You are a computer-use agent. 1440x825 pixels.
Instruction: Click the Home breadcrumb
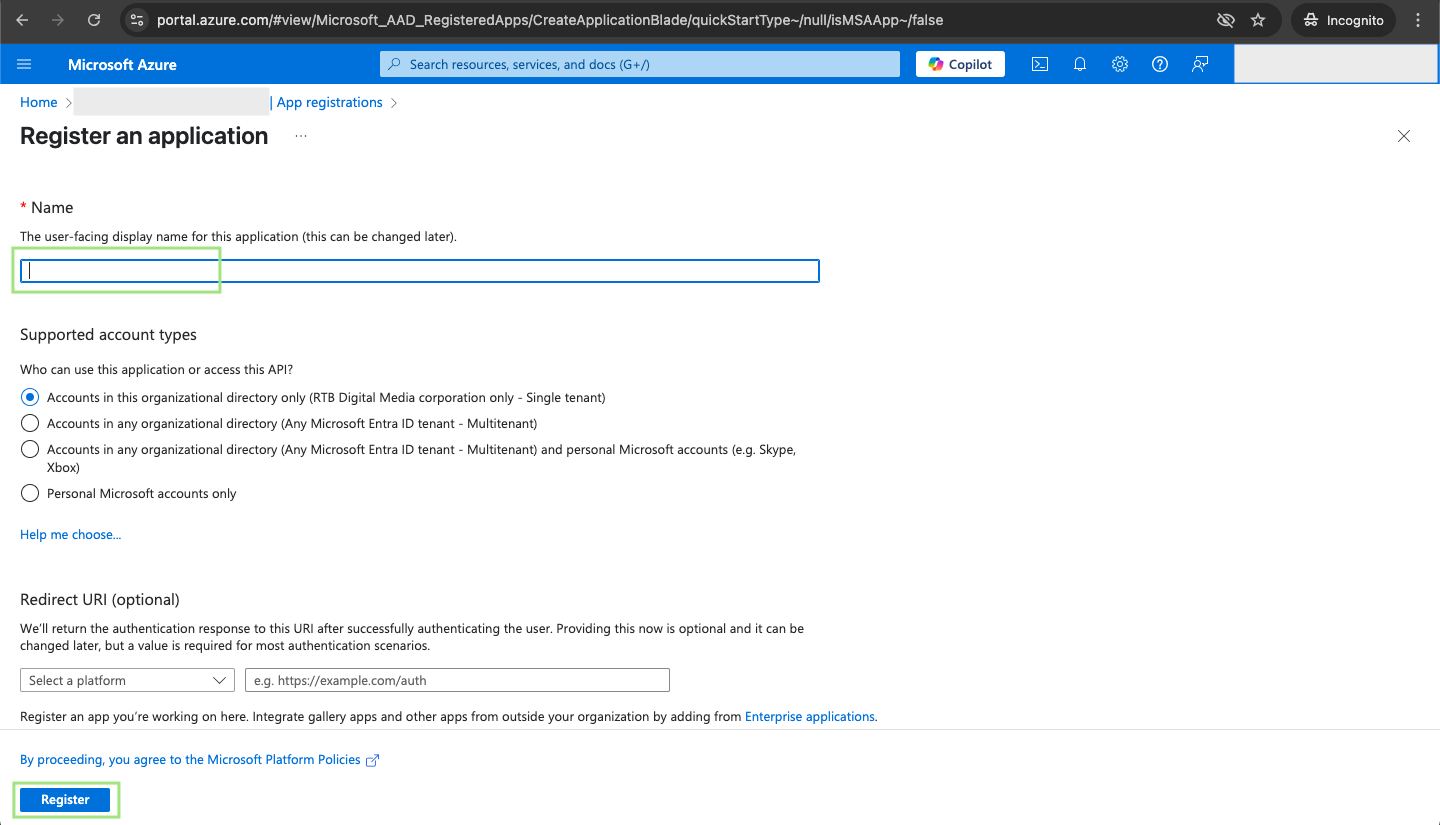[x=39, y=102]
